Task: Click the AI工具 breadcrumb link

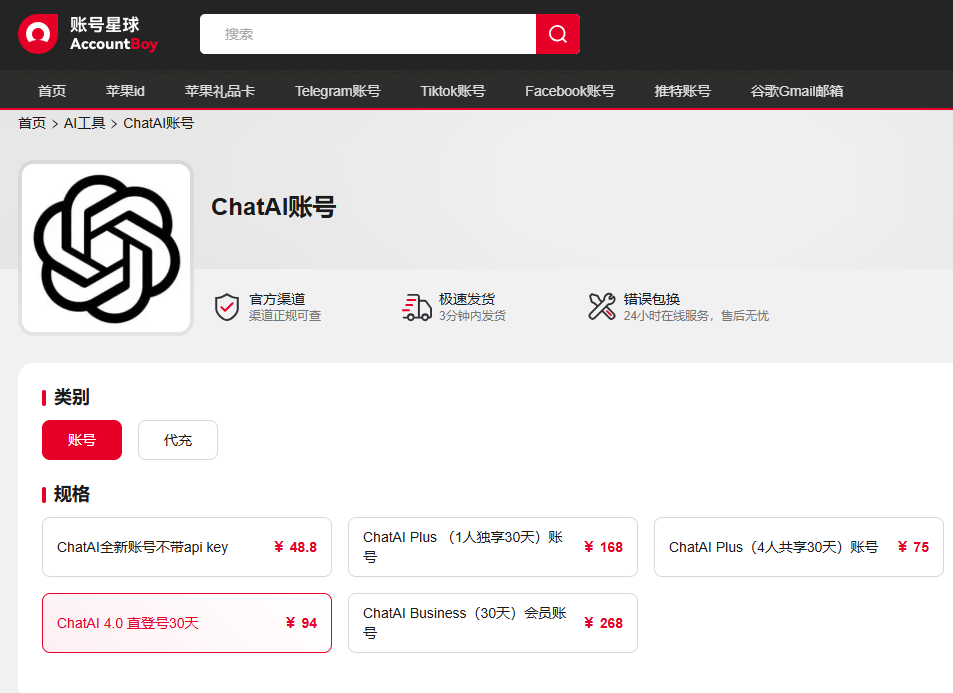Action: click(x=84, y=123)
